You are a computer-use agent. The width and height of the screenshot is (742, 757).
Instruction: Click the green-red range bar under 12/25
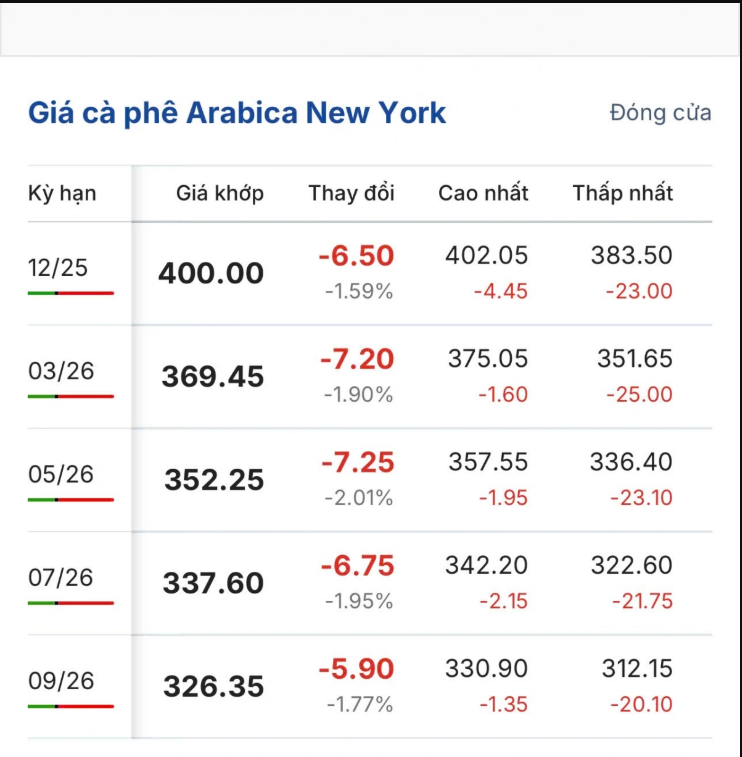[70, 293]
